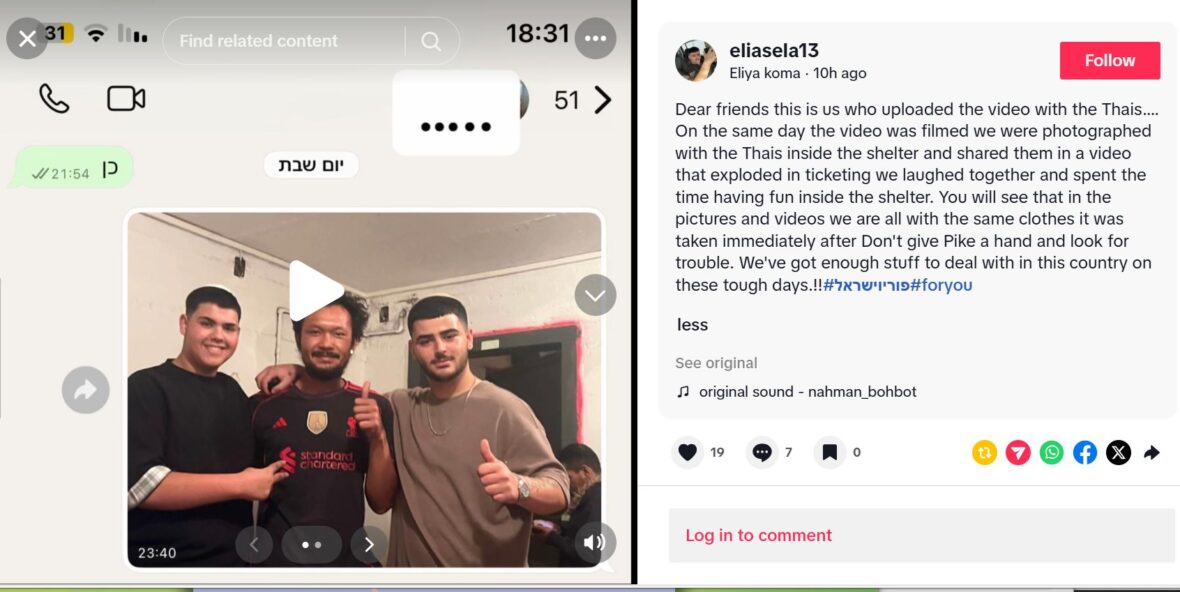The height and width of the screenshot is (592, 1180).
Task: Go to next slide using right arrow
Action: [x=369, y=545]
